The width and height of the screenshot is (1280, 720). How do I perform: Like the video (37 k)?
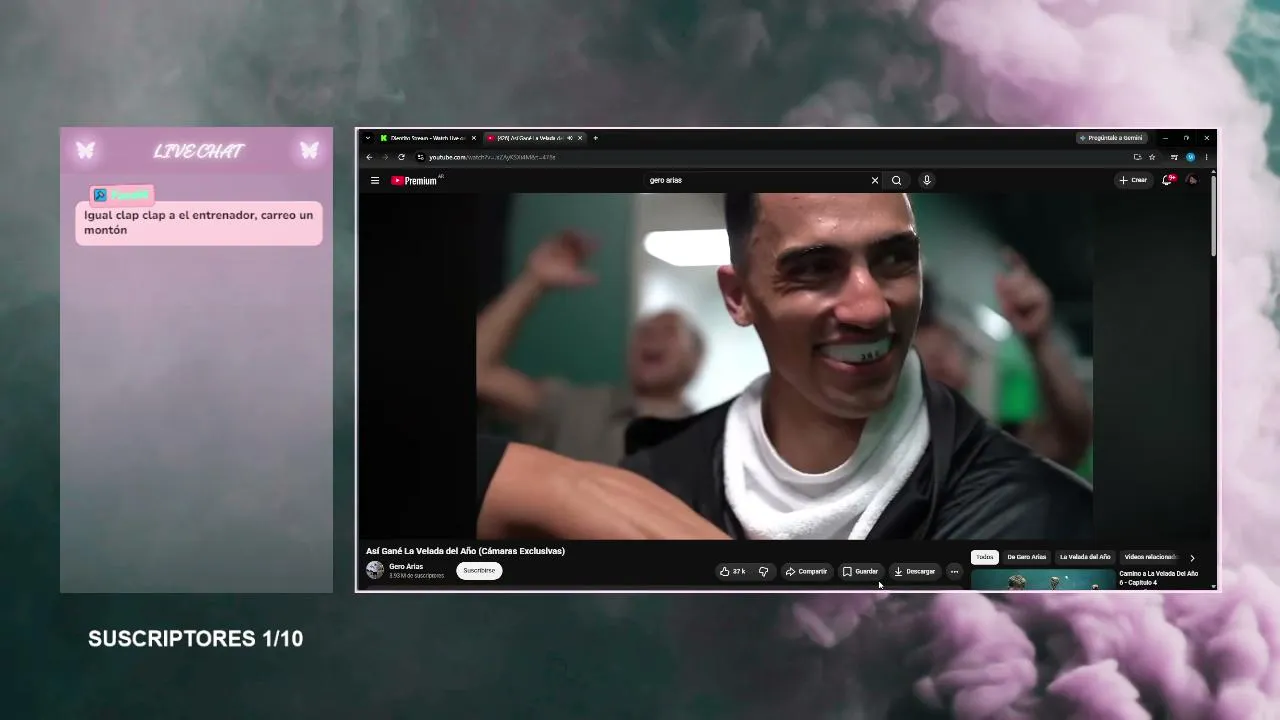(733, 572)
